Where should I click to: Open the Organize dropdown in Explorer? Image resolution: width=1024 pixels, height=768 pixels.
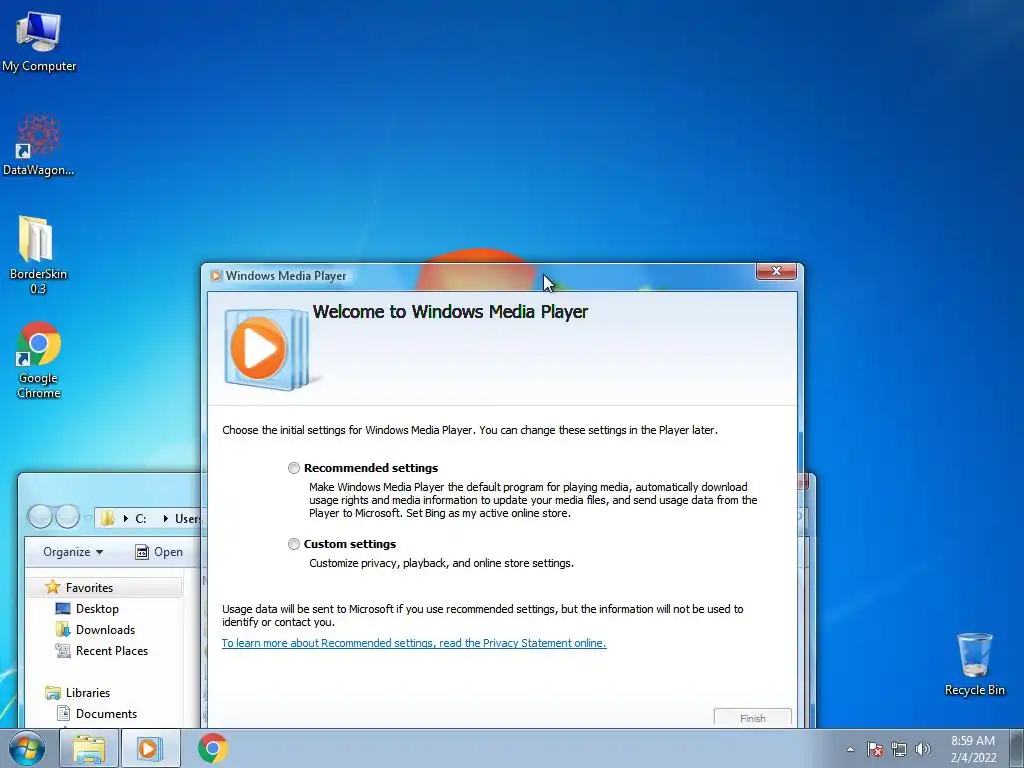click(73, 552)
